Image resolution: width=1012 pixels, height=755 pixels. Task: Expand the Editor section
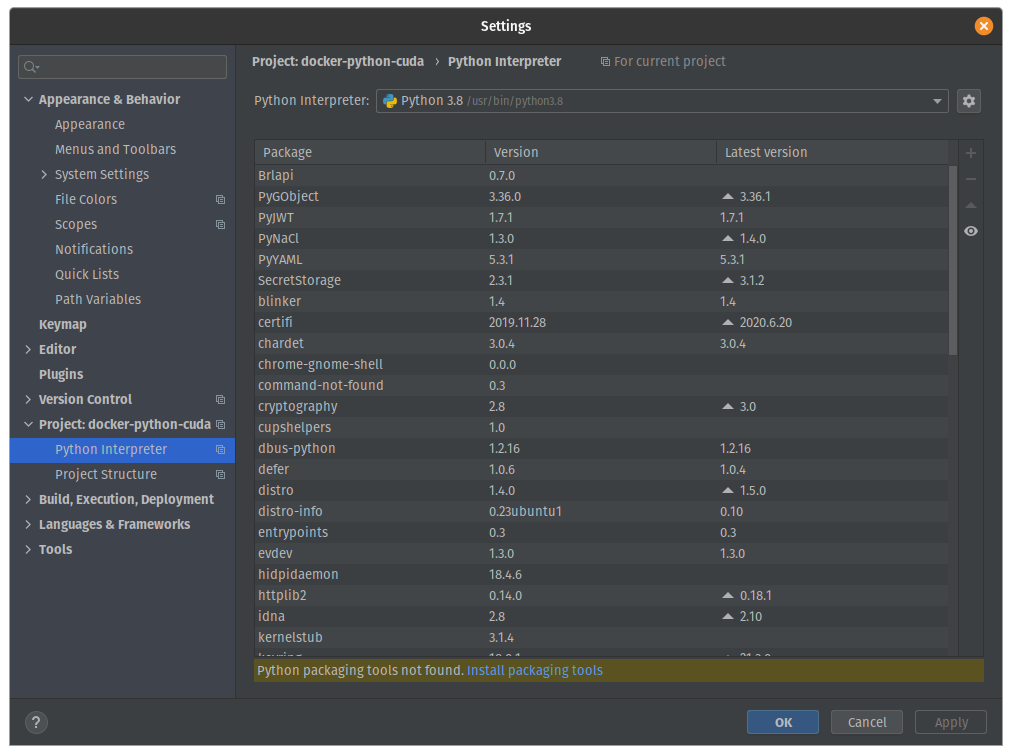point(29,349)
